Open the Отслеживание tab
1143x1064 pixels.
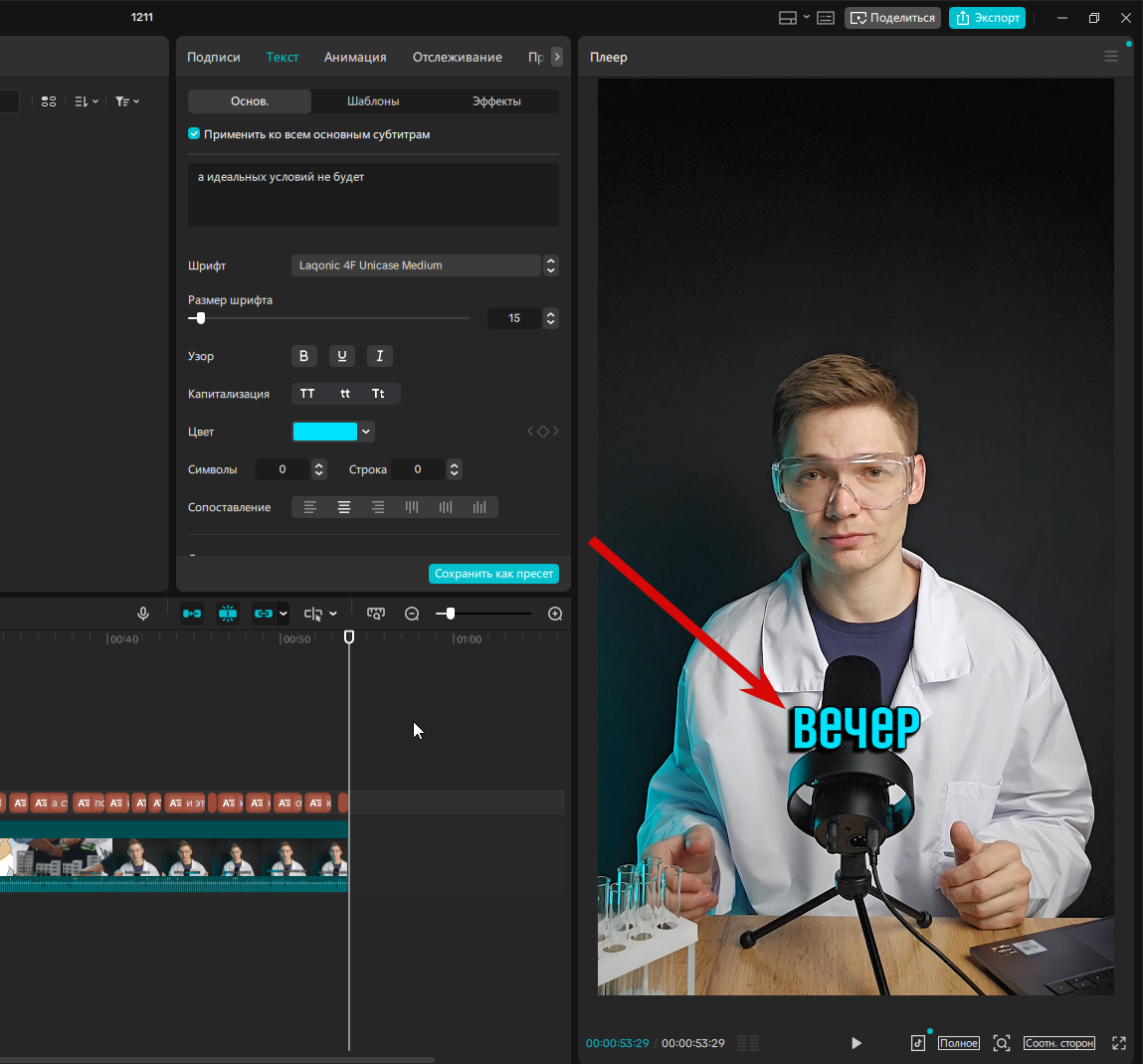457,57
